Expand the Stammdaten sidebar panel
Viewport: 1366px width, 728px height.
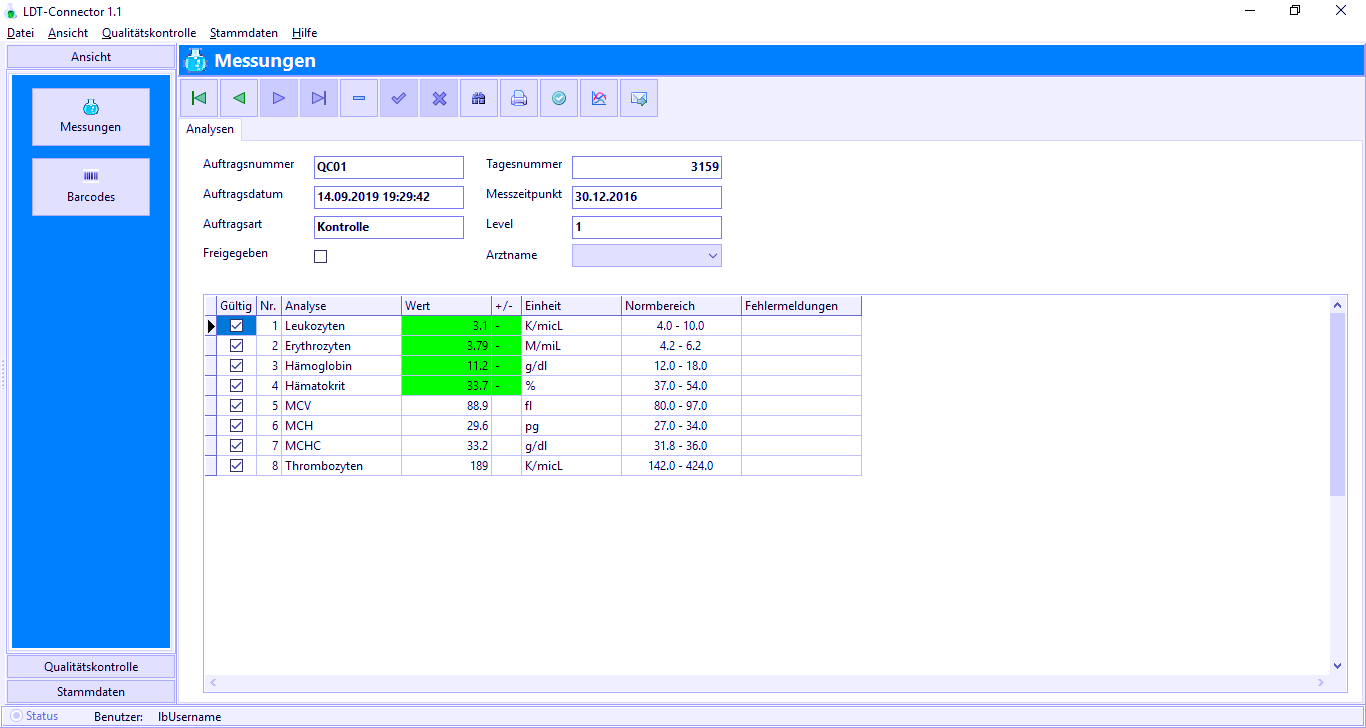coord(91,692)
